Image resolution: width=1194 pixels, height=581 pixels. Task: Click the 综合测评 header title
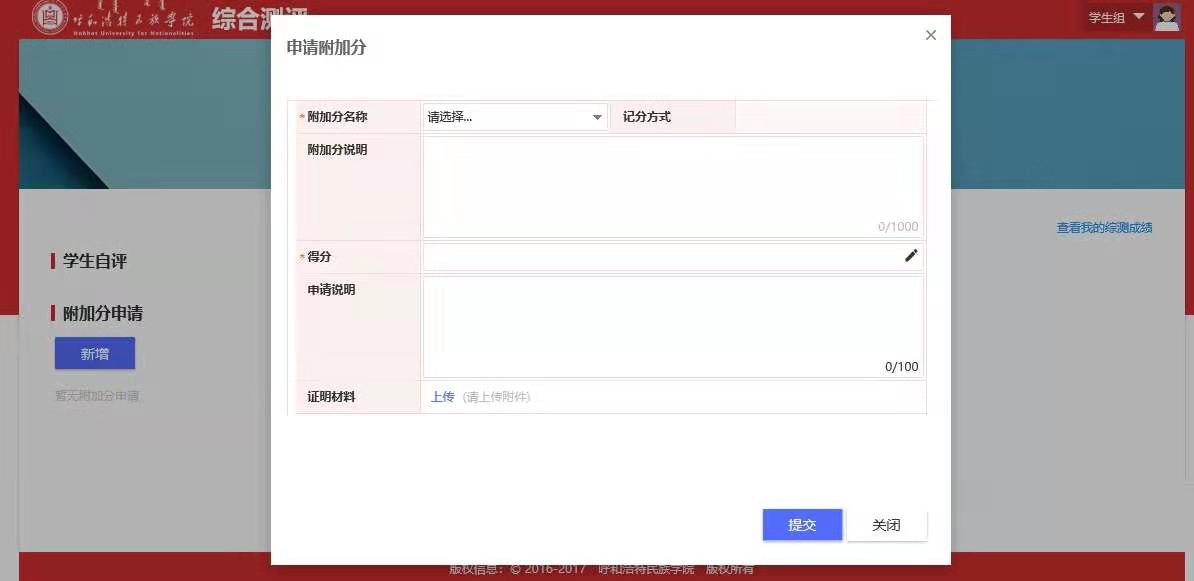coord(259,19)
